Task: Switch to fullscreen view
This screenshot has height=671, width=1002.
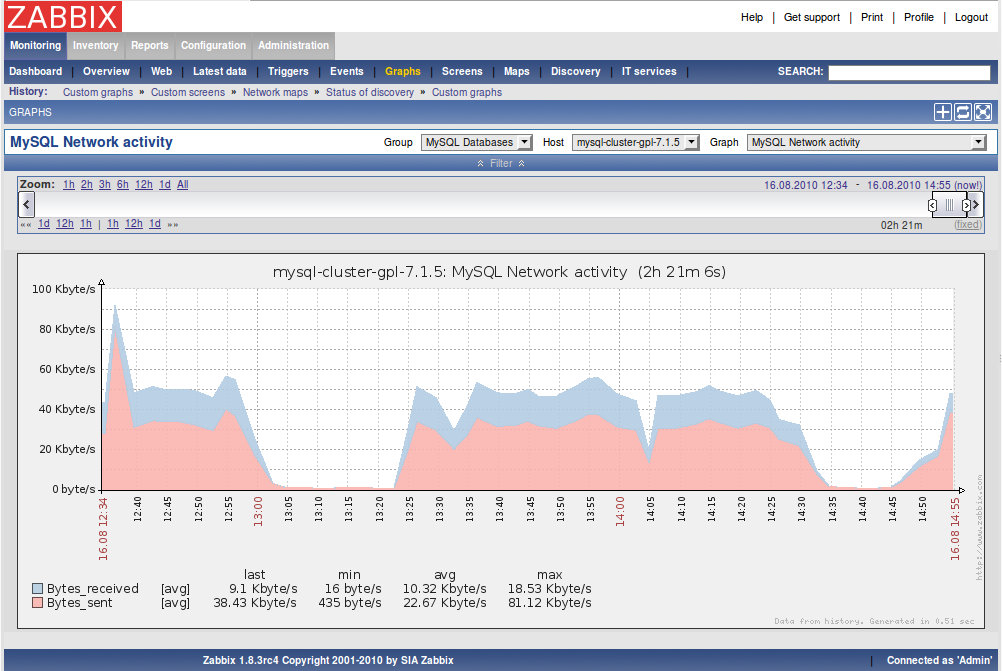Action: (x=982, y=112)
